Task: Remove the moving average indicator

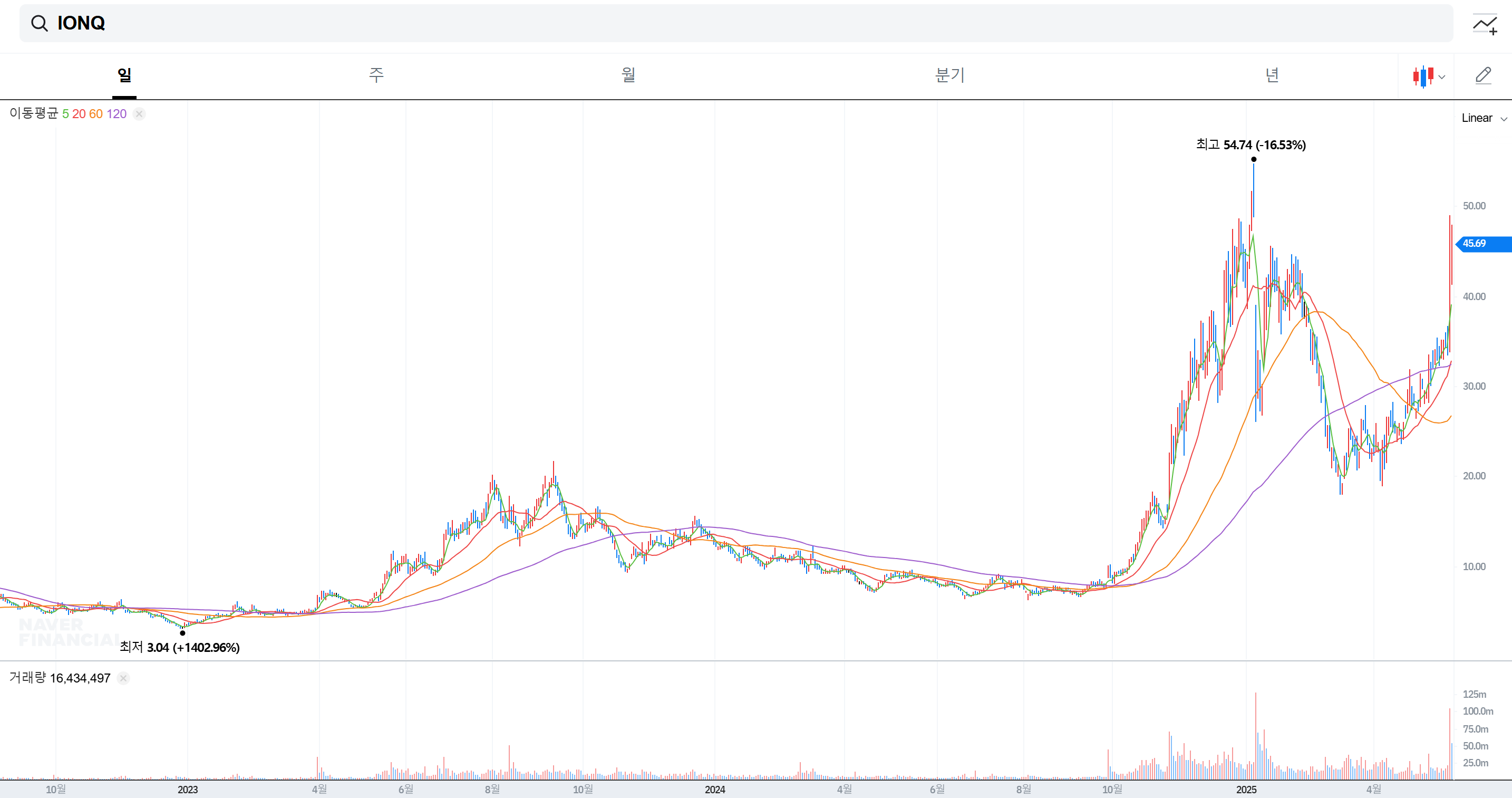Action: [139, 114]
